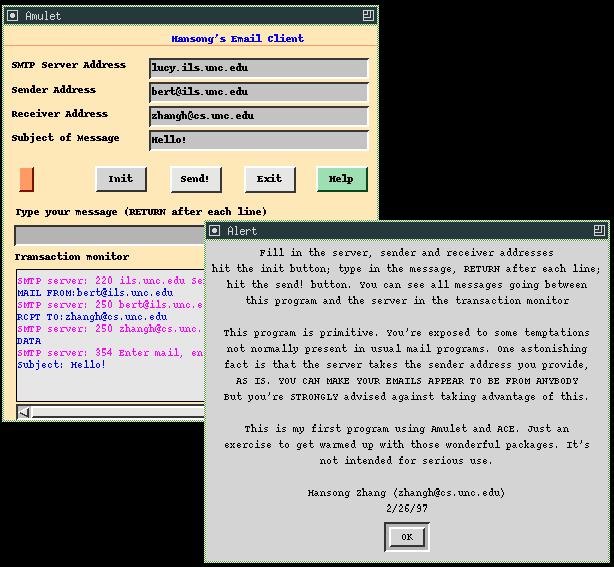This screenshot has width=614, height=567.
Task: Click the Subject of Message field
Action: (258, 140)
